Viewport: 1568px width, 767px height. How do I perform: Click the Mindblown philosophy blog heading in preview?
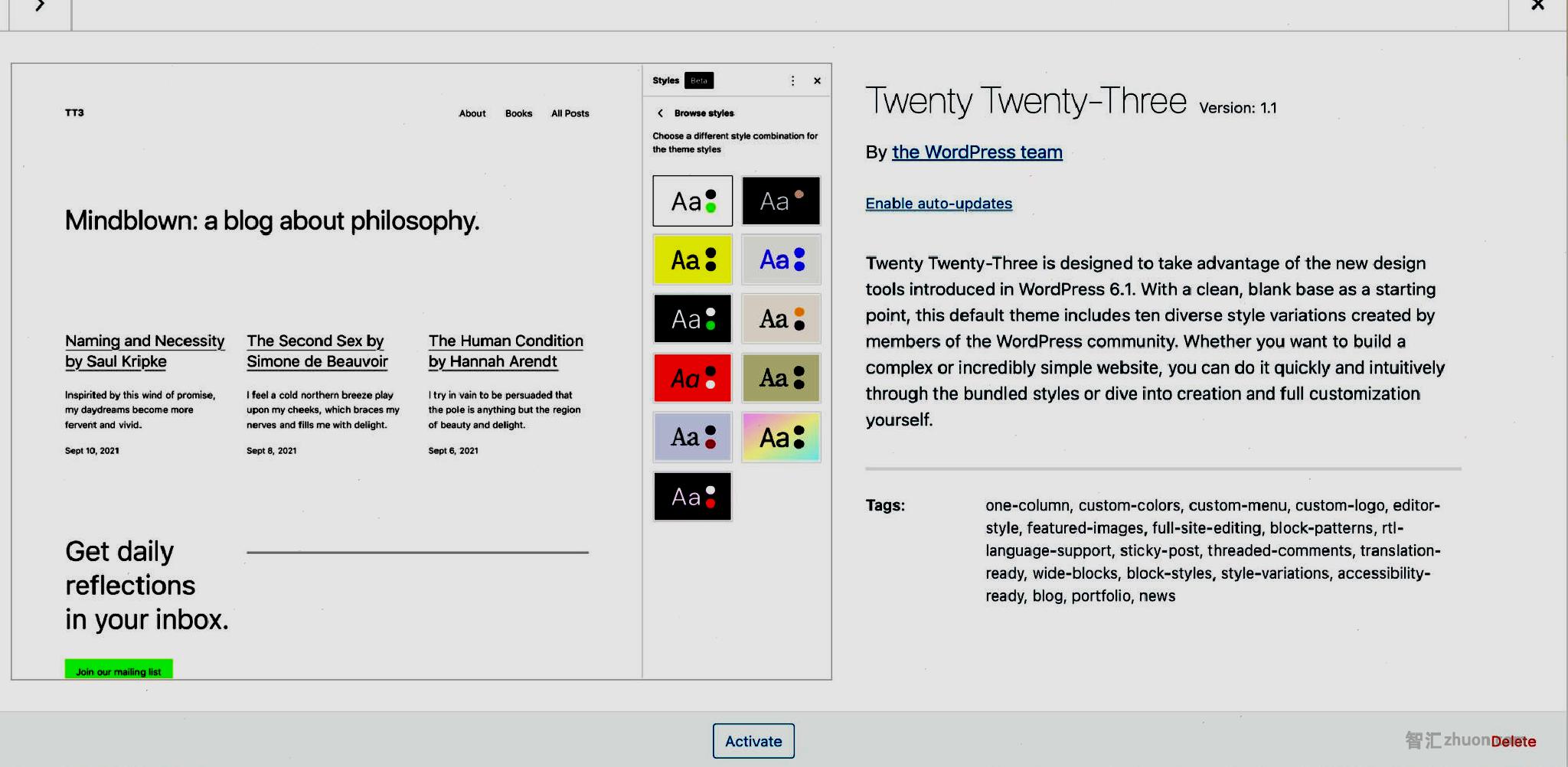[272, 220]
